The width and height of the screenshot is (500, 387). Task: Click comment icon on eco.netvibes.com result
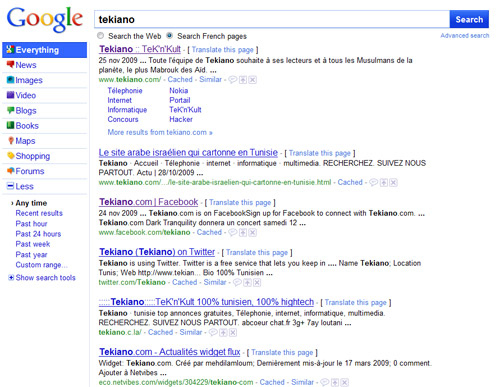pos(325,382)
